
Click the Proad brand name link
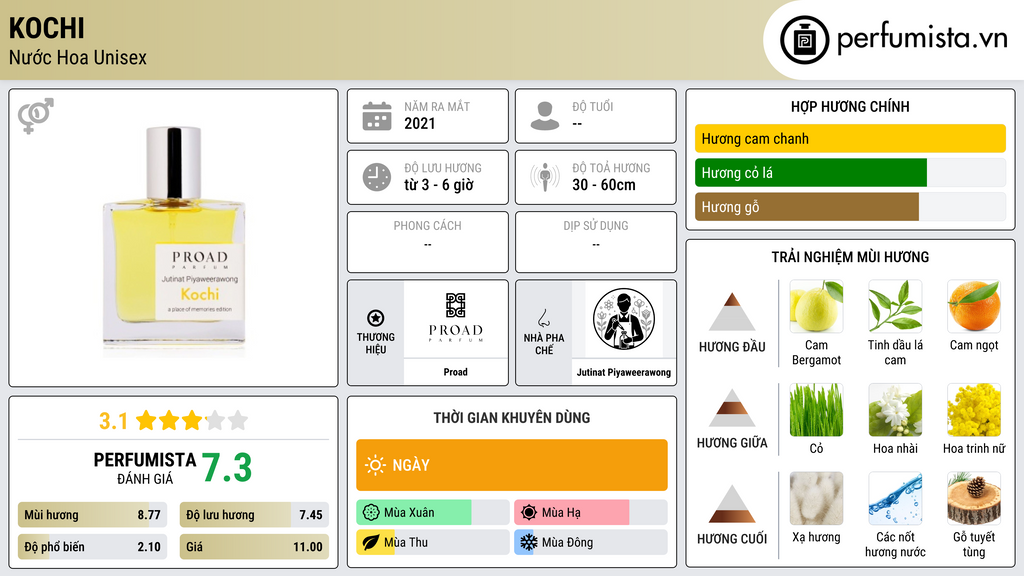(455, 372)
